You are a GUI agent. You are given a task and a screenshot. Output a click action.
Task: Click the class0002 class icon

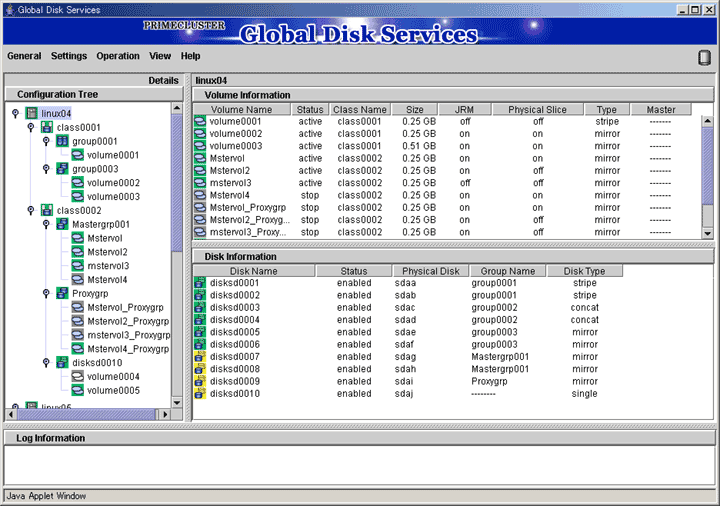click(47, 210)
